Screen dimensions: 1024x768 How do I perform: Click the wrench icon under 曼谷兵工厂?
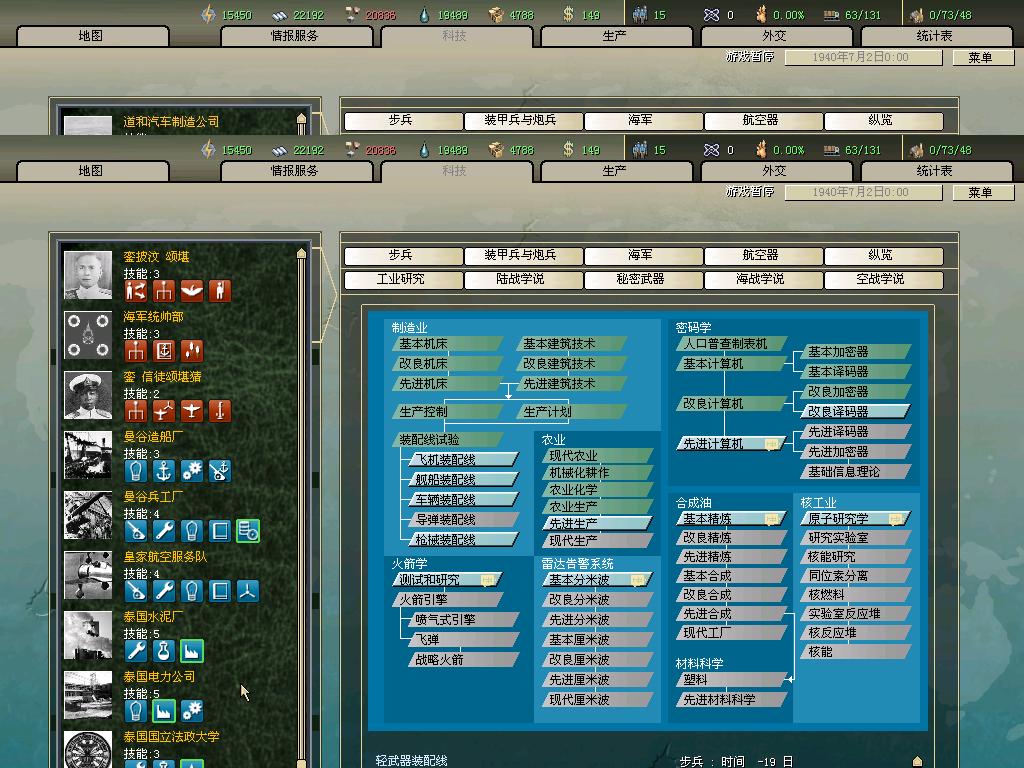tap(164, 531)
